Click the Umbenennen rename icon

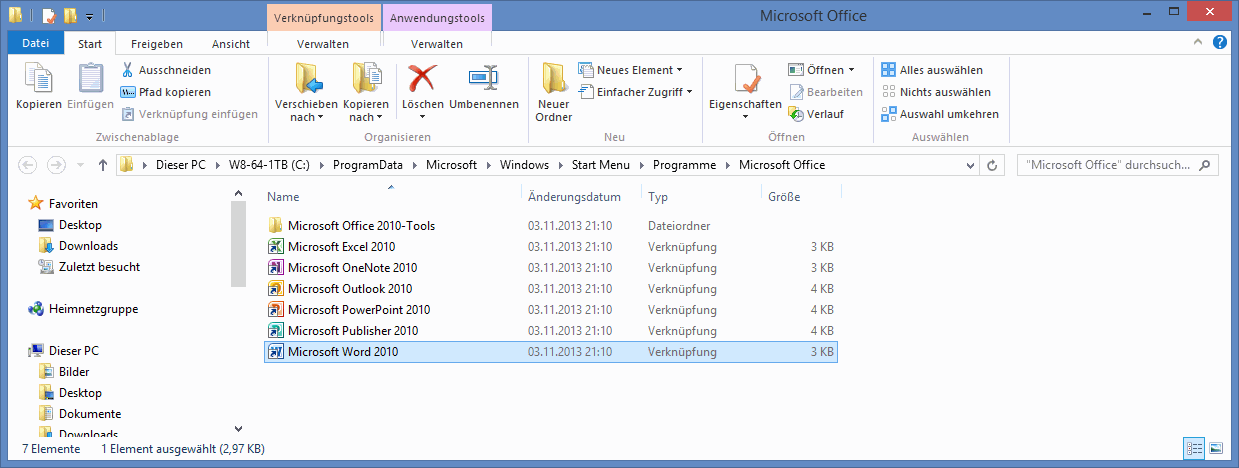click(x=483, y=80)
